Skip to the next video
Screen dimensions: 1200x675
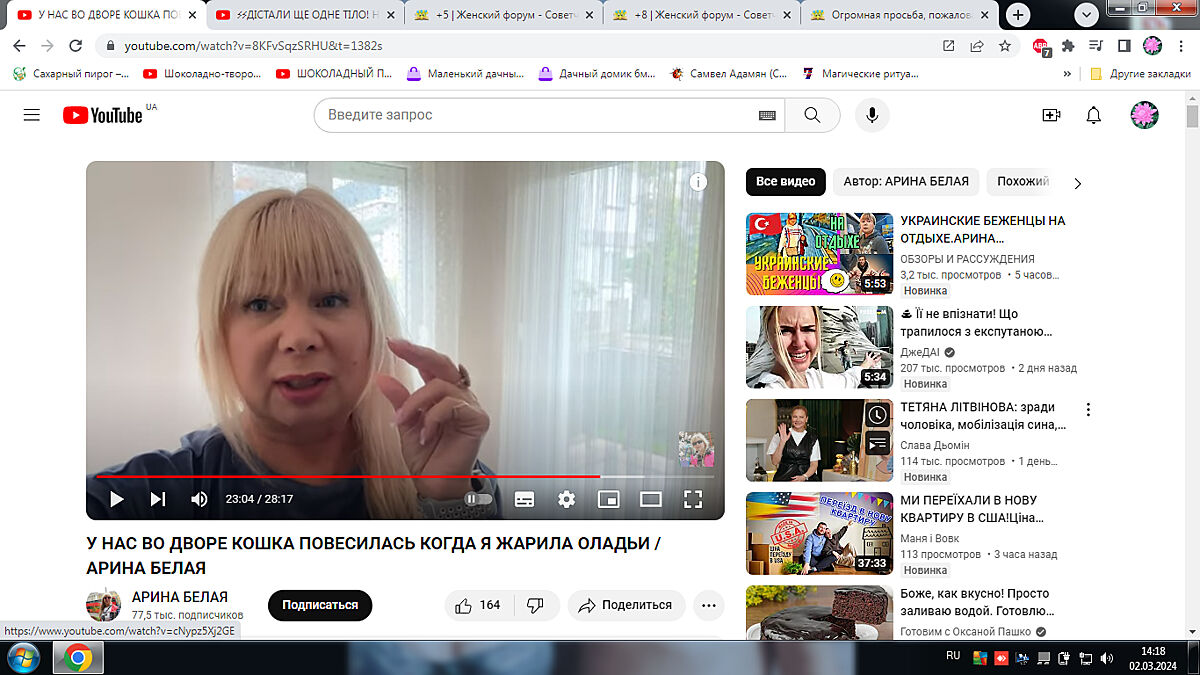158,499
